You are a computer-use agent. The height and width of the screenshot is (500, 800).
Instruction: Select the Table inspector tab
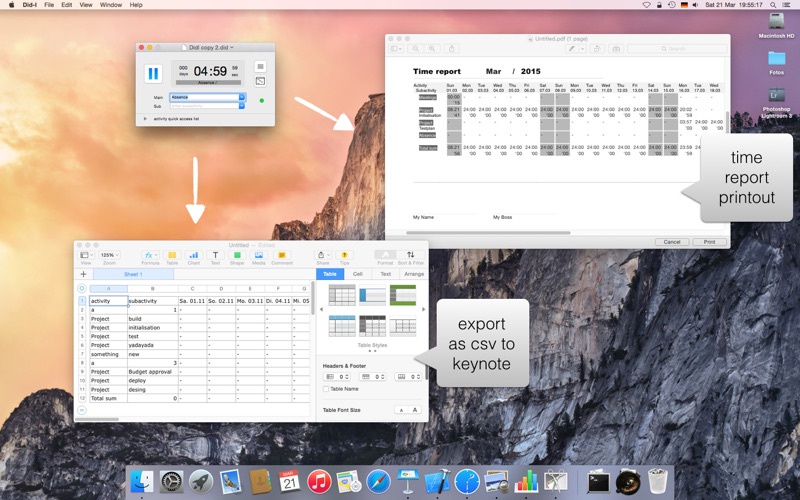pyautogui.click(x=330, y=274)
